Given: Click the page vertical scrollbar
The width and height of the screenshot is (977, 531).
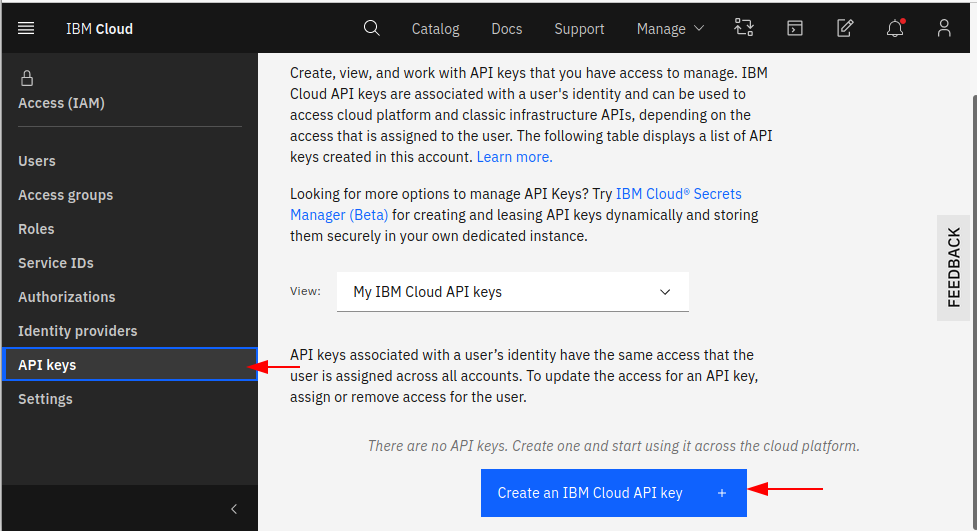Looking at the screenshot, I should coord(974,312).
